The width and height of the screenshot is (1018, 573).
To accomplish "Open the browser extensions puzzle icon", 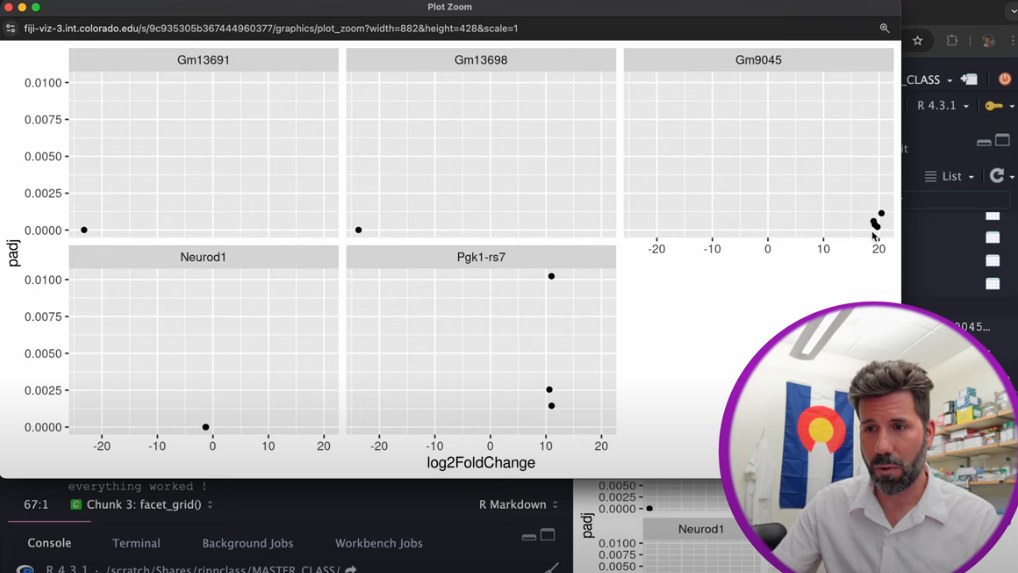I will (952, 40).
